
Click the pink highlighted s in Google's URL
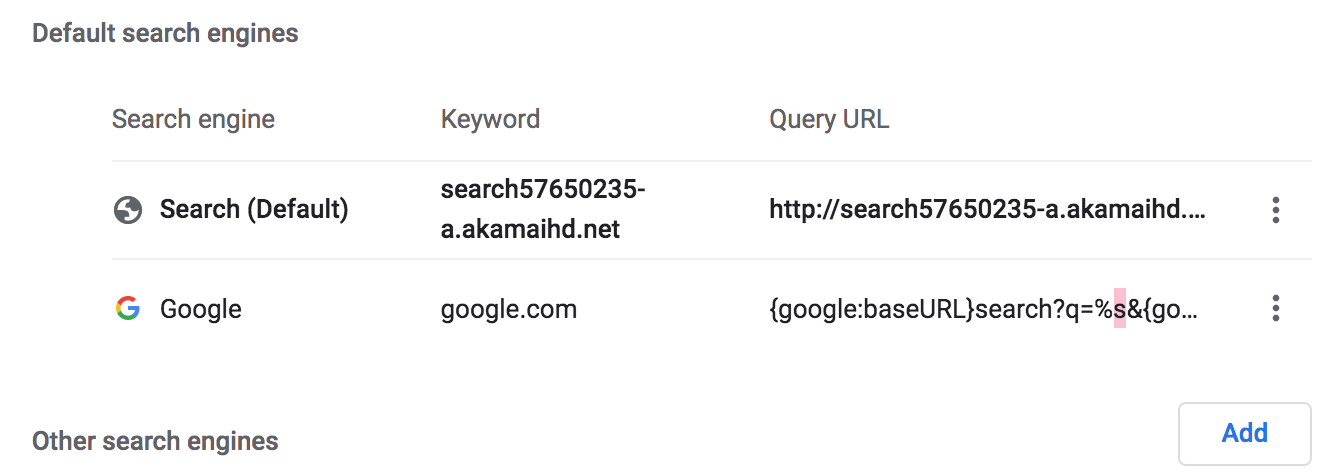[1120, 309]
